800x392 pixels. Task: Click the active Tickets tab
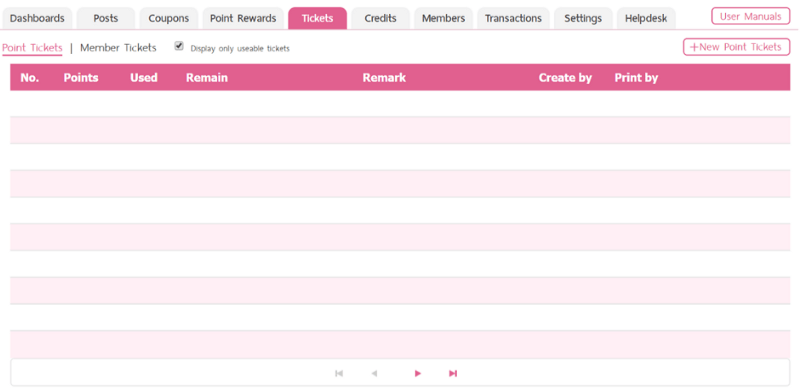(317, 18)
